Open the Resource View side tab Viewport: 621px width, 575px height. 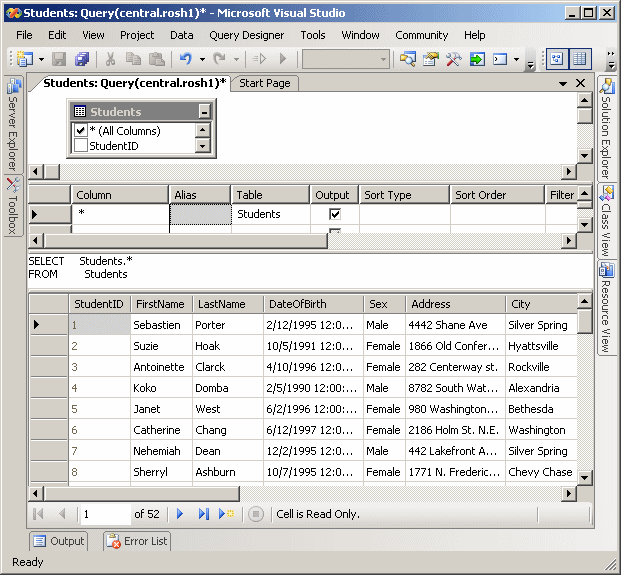point(606,308)
